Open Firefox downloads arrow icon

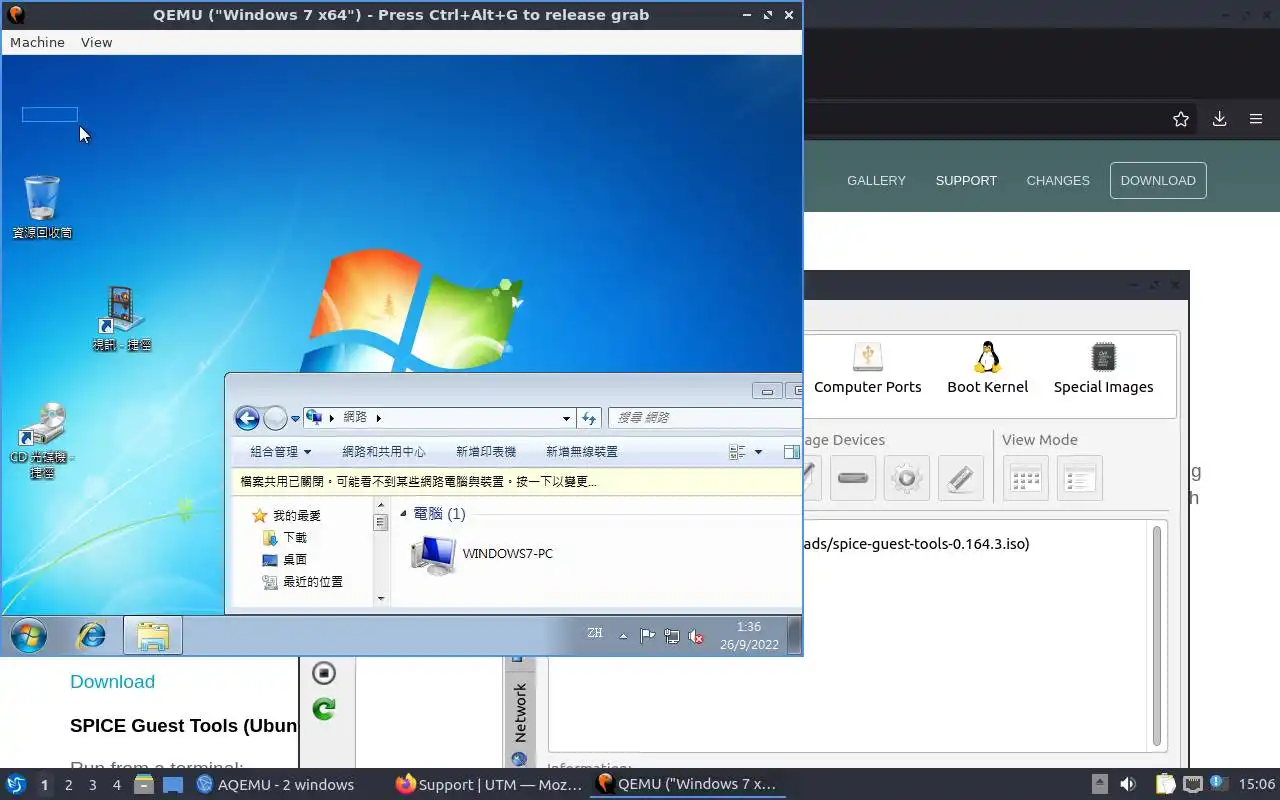pos(1219,119)
